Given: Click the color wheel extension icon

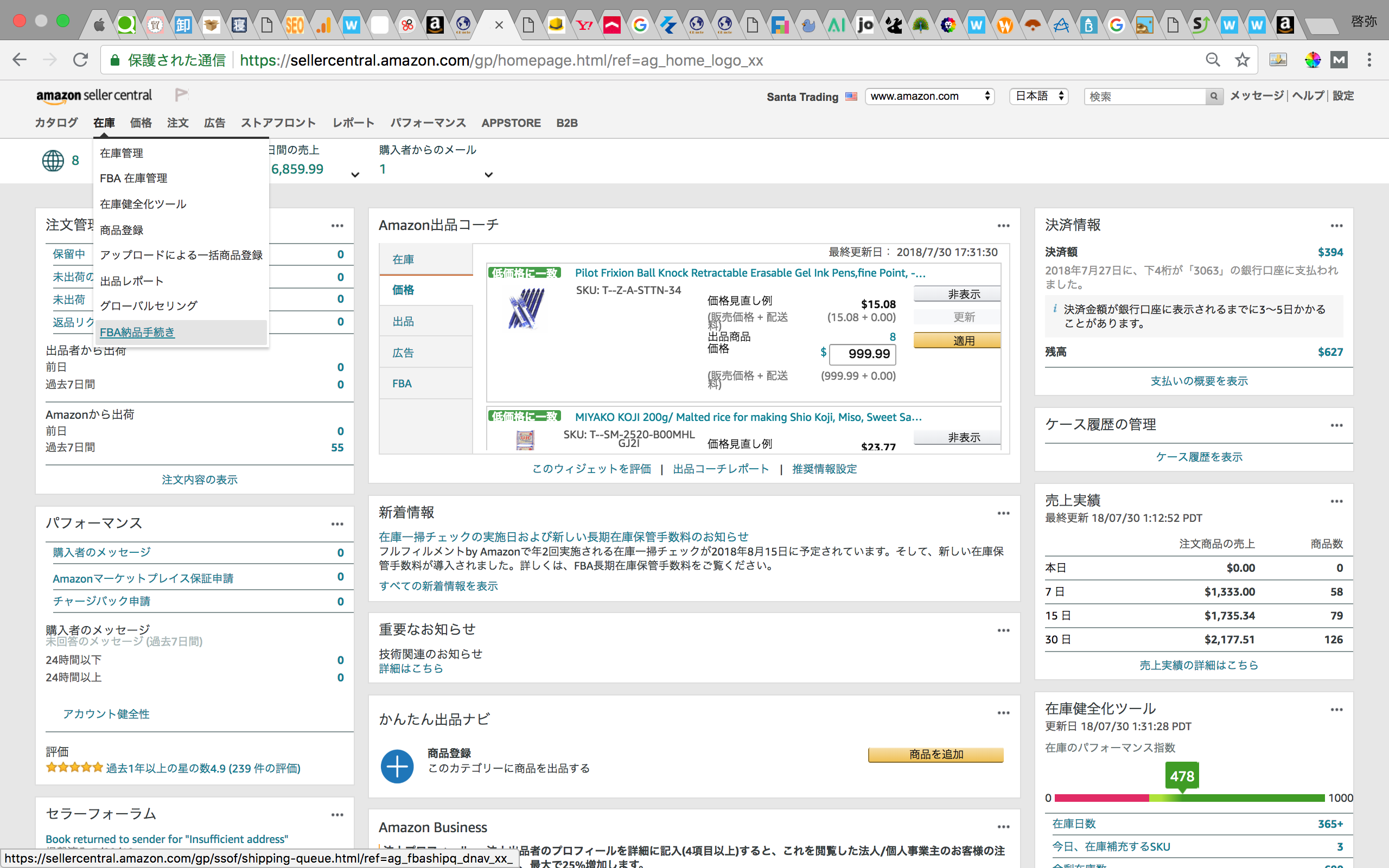Looking at the screenshot, I should pyautogui.click(x=1312, y=60).
